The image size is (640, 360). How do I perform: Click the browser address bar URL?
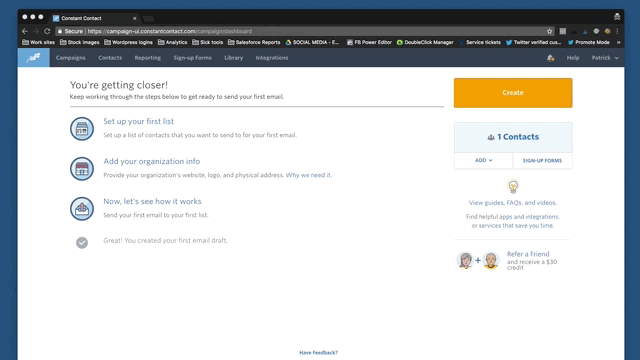pos(169,31)
